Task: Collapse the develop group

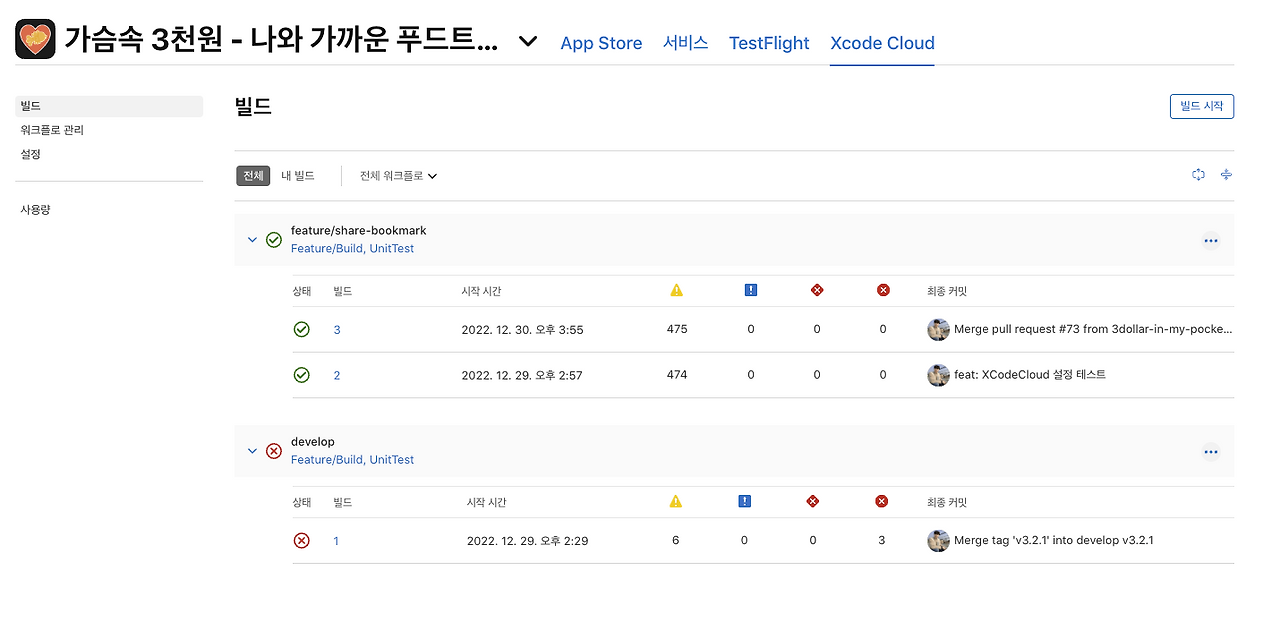Action: (x=252, y=451)
